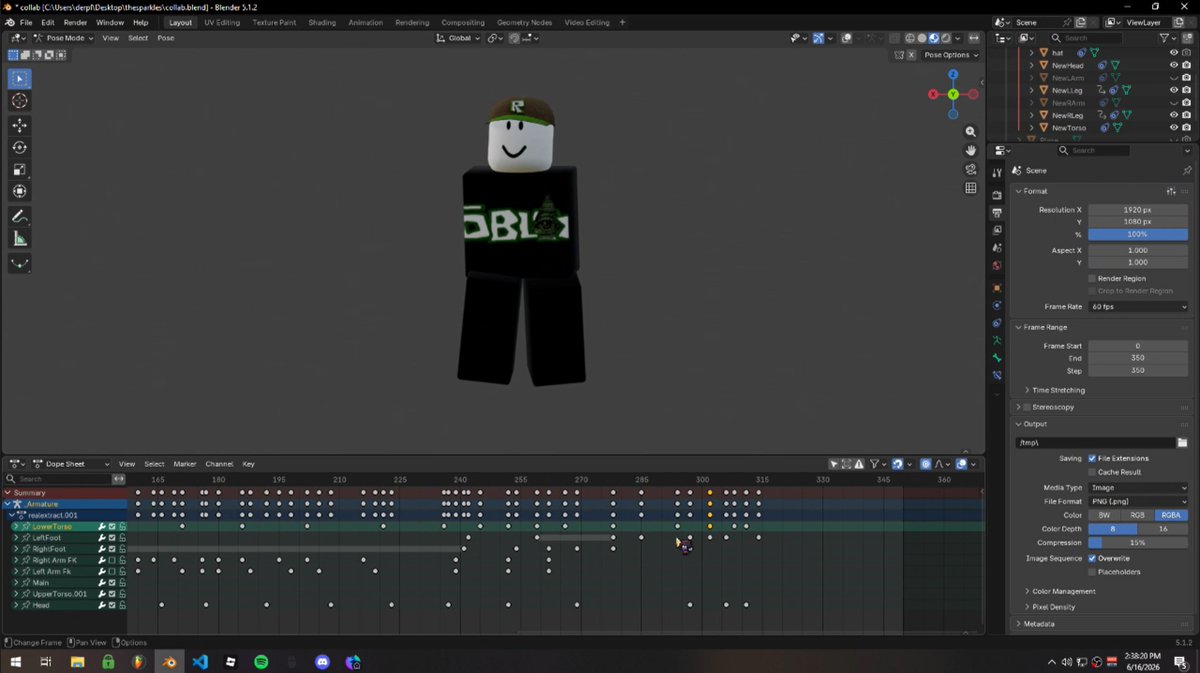1200x673 pixels.
Task: Select the BW color mode button
Action: click(1104, 515)
